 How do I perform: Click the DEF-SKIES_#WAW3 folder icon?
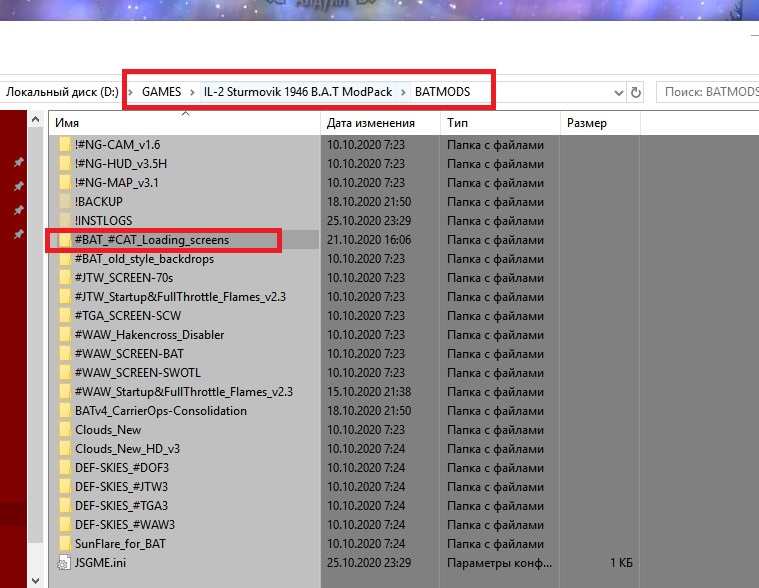coord(65,525)
